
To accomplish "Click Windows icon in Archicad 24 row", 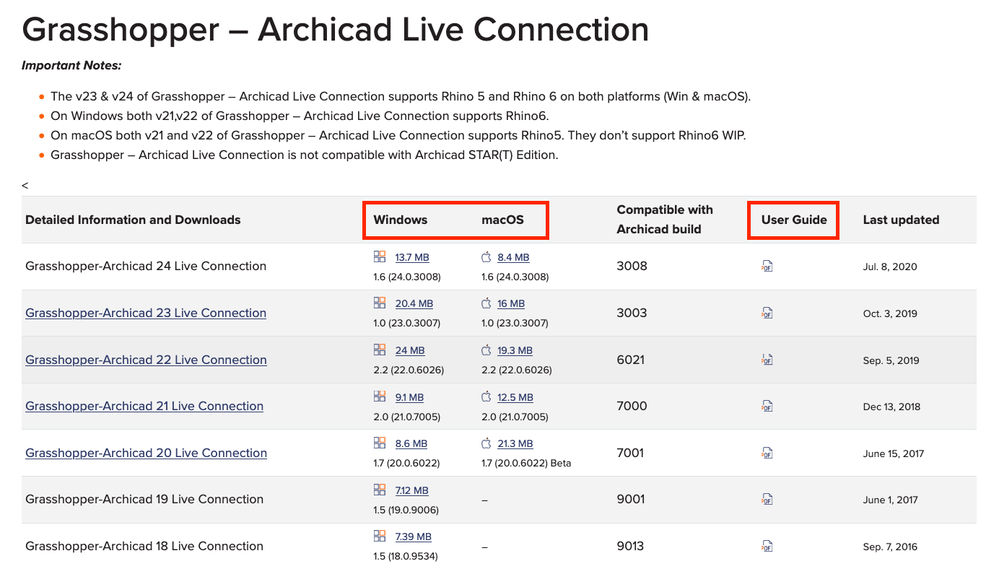I will (x=380, y=257).
